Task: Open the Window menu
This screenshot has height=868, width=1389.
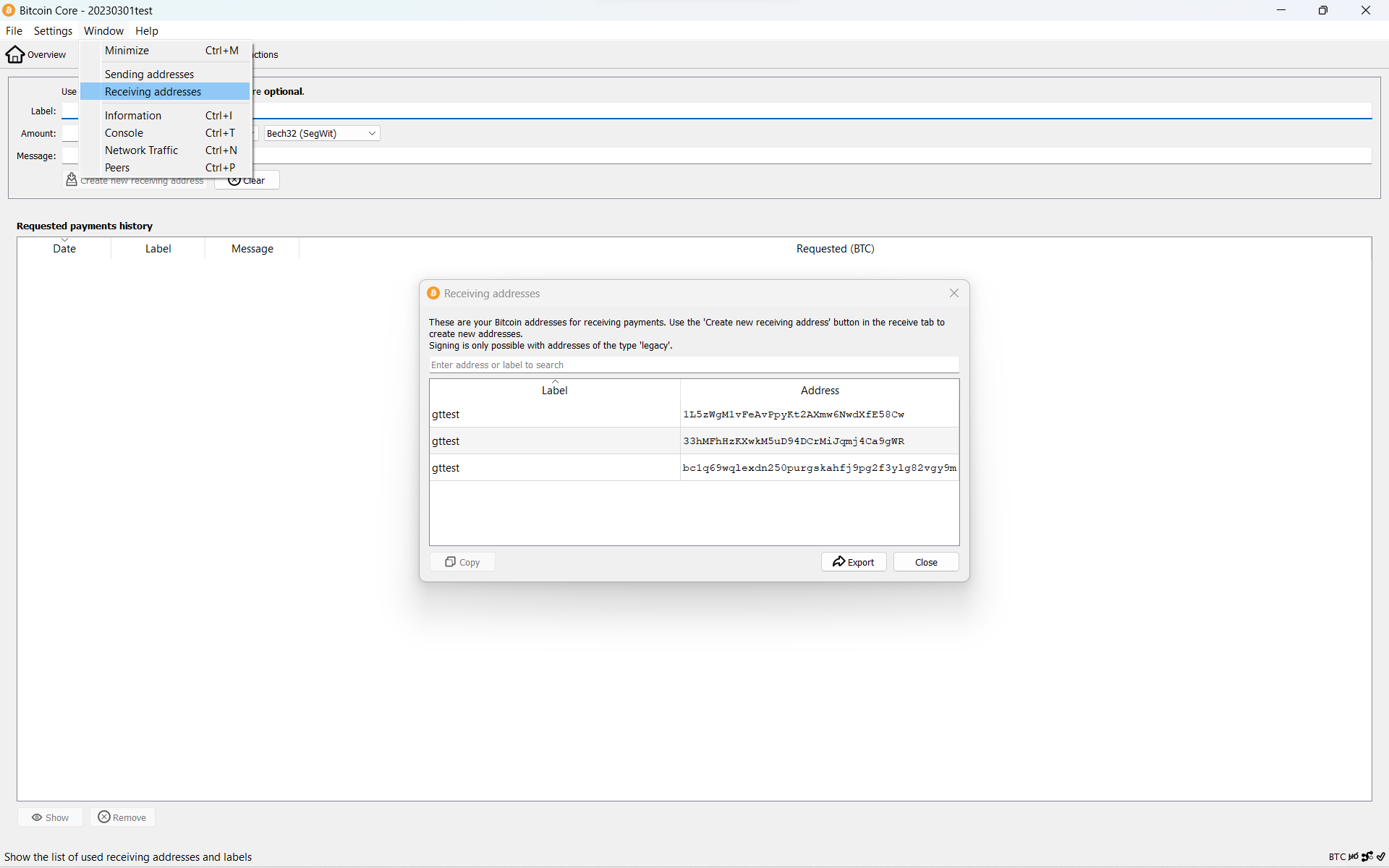Action: click(x=103, y=31)
